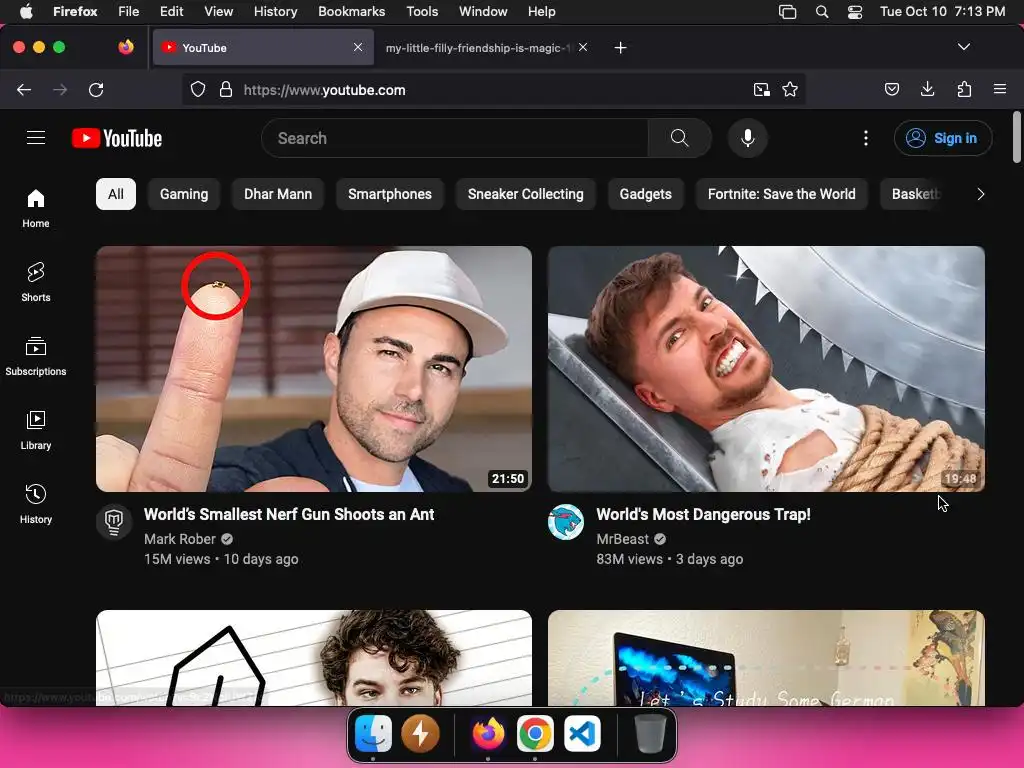Screen dimensions: 1024x768
Task: Open the Firefox File menu
Action: coord(129,12)
